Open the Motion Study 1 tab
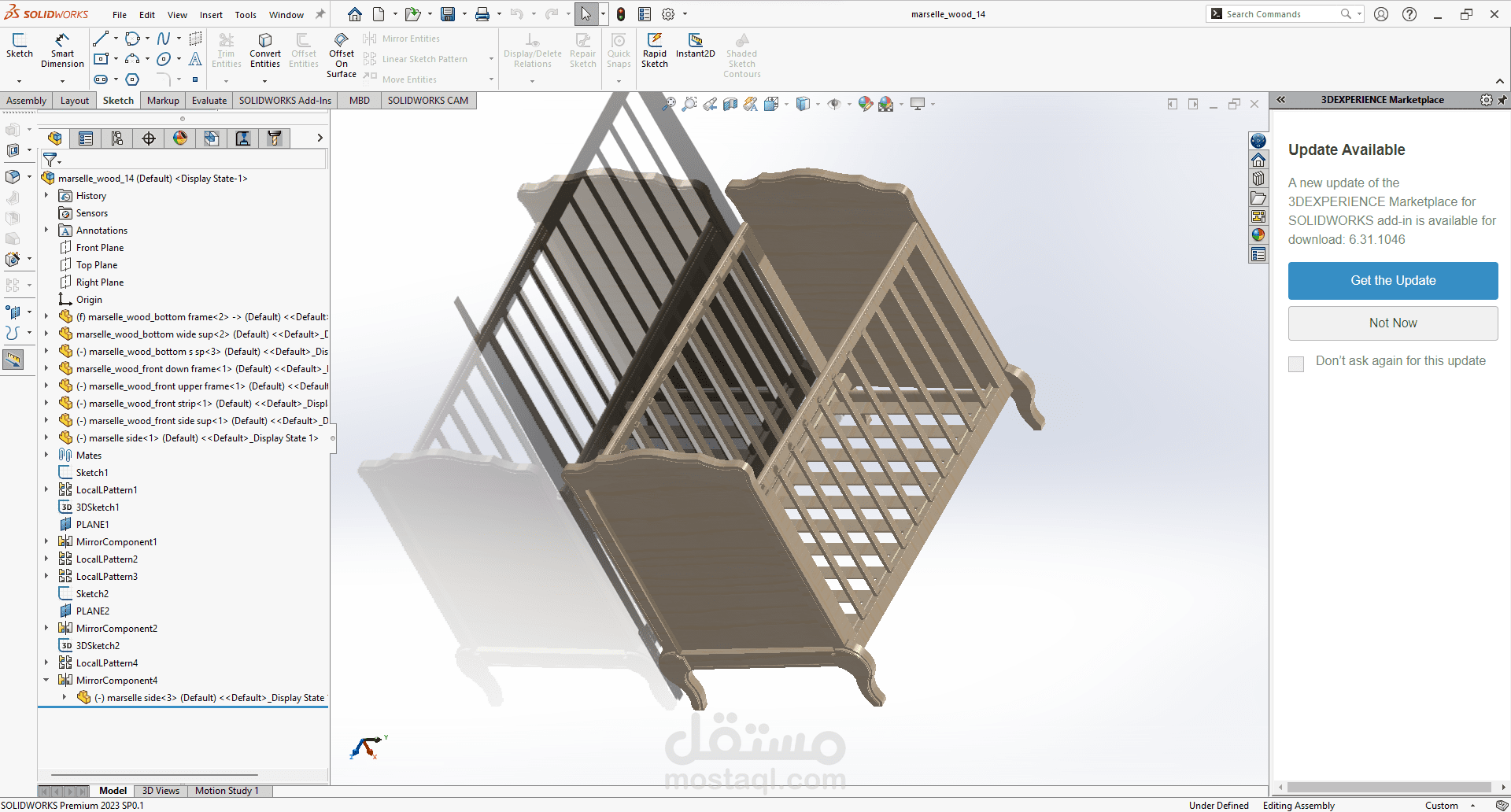Screen dimensions: 1511x812 pyautogui.click(x=227, y=791)
